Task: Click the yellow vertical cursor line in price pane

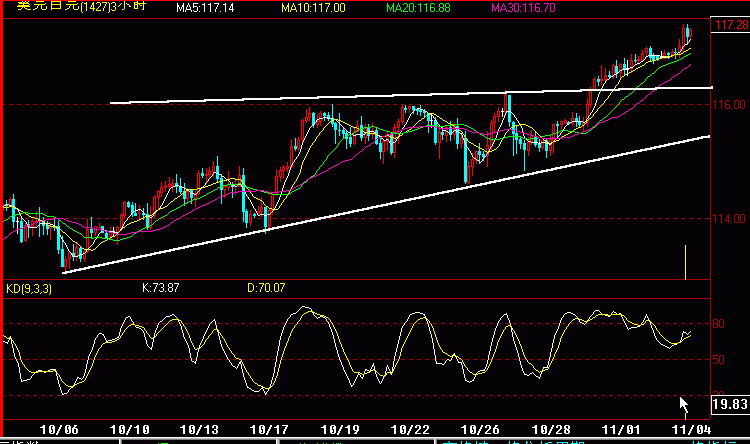Action: pos(685,262)
